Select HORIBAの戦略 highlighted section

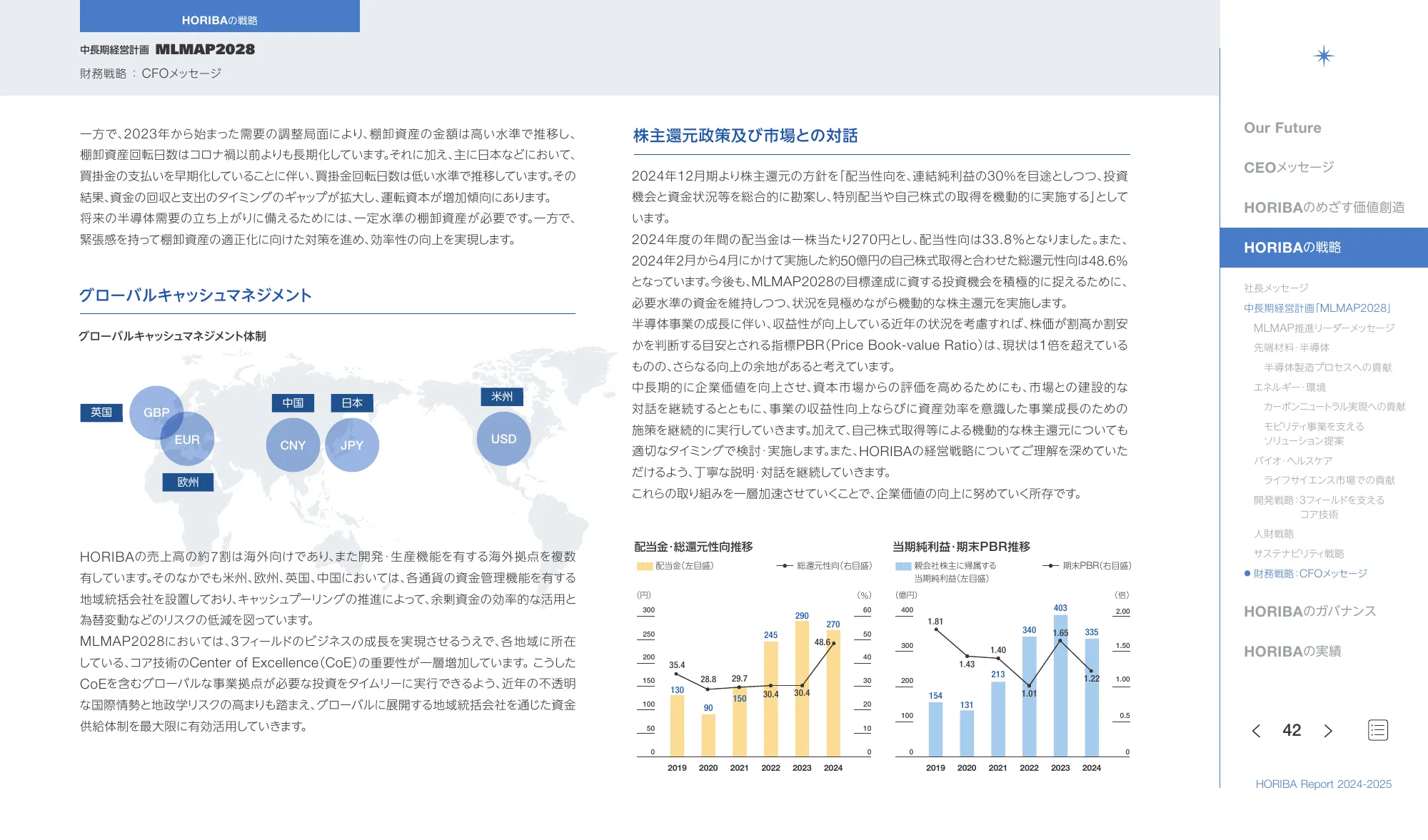coord(1292,248)
